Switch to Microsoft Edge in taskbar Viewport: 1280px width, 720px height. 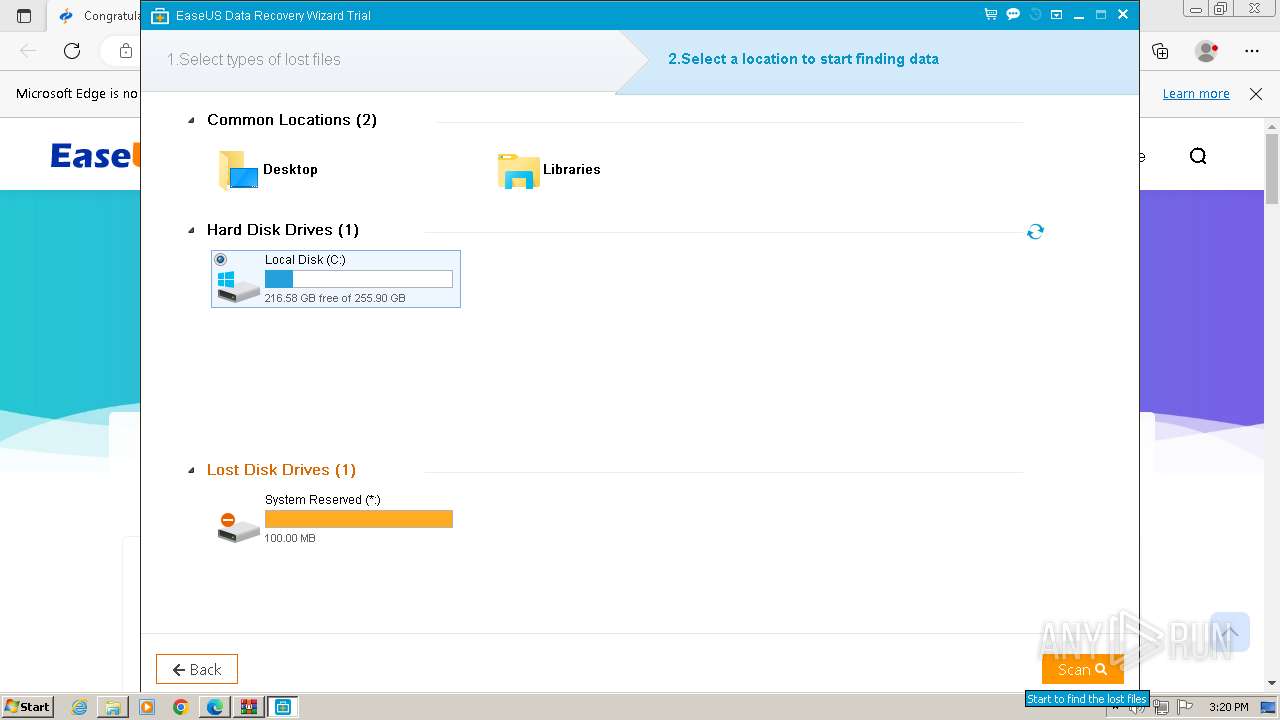pyautogui.click(x=215, y=707)
